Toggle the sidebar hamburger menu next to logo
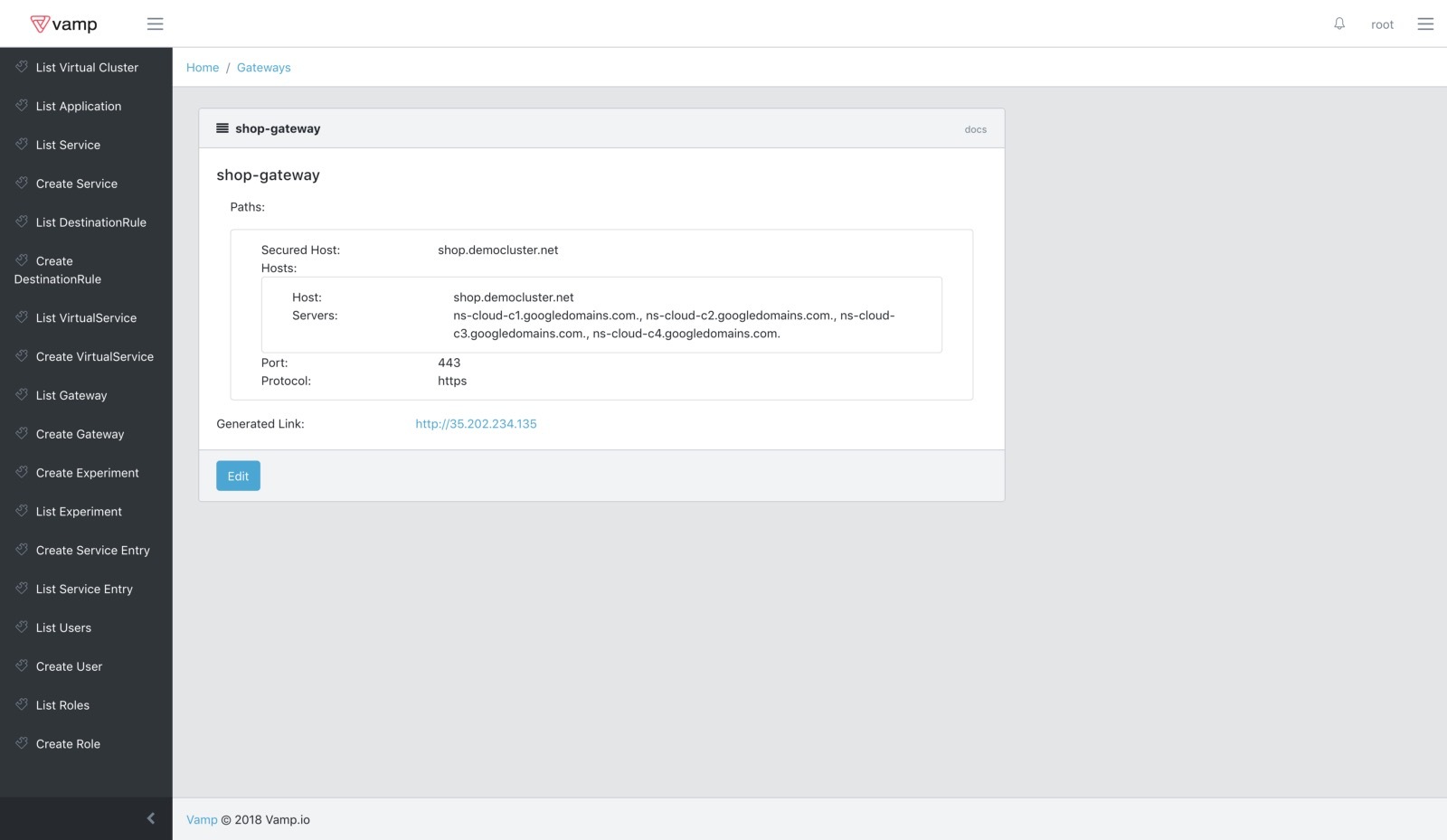 coord(156,24)
